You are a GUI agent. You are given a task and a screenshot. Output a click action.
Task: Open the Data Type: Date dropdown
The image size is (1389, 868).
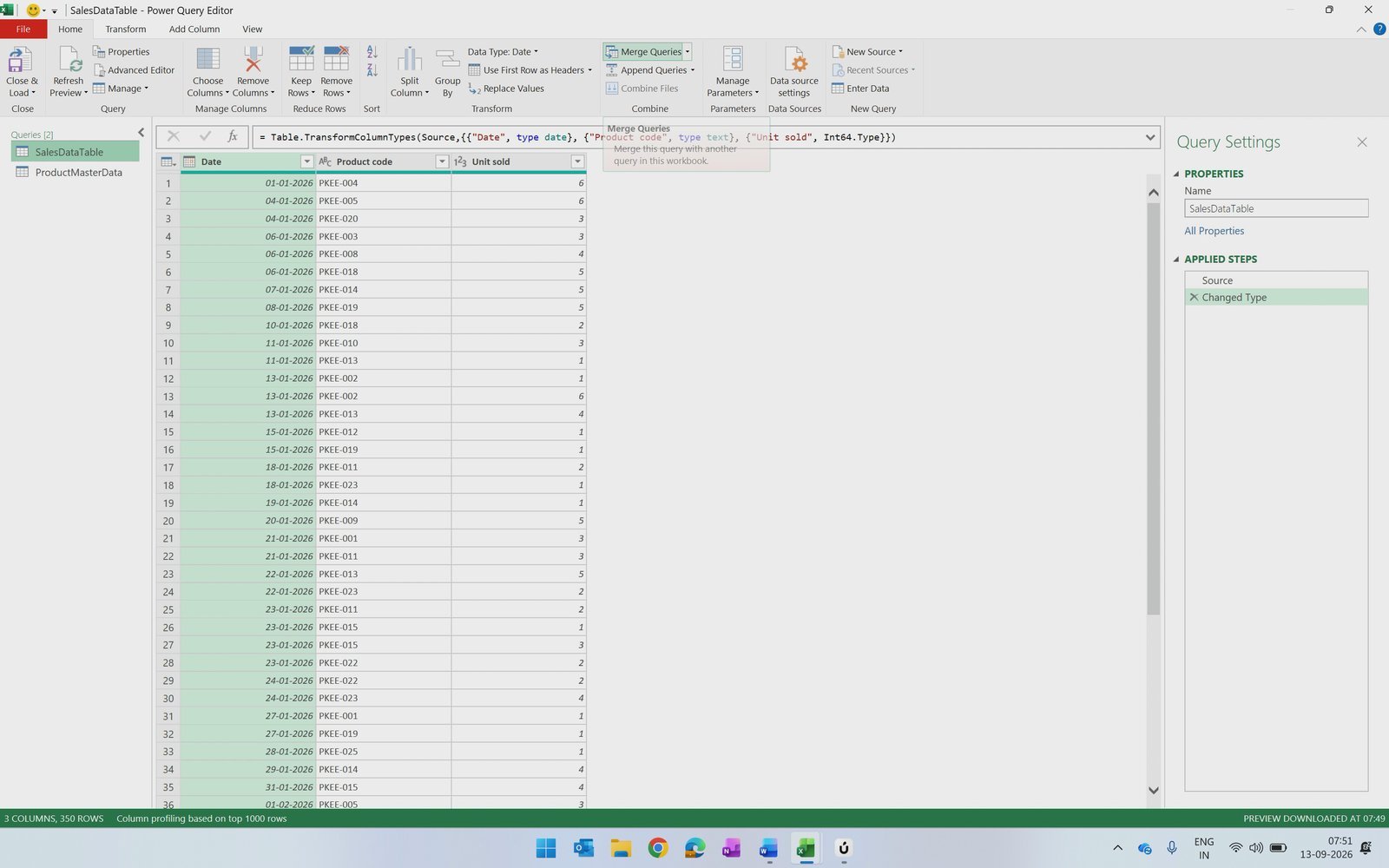click(x=503, y=52)
